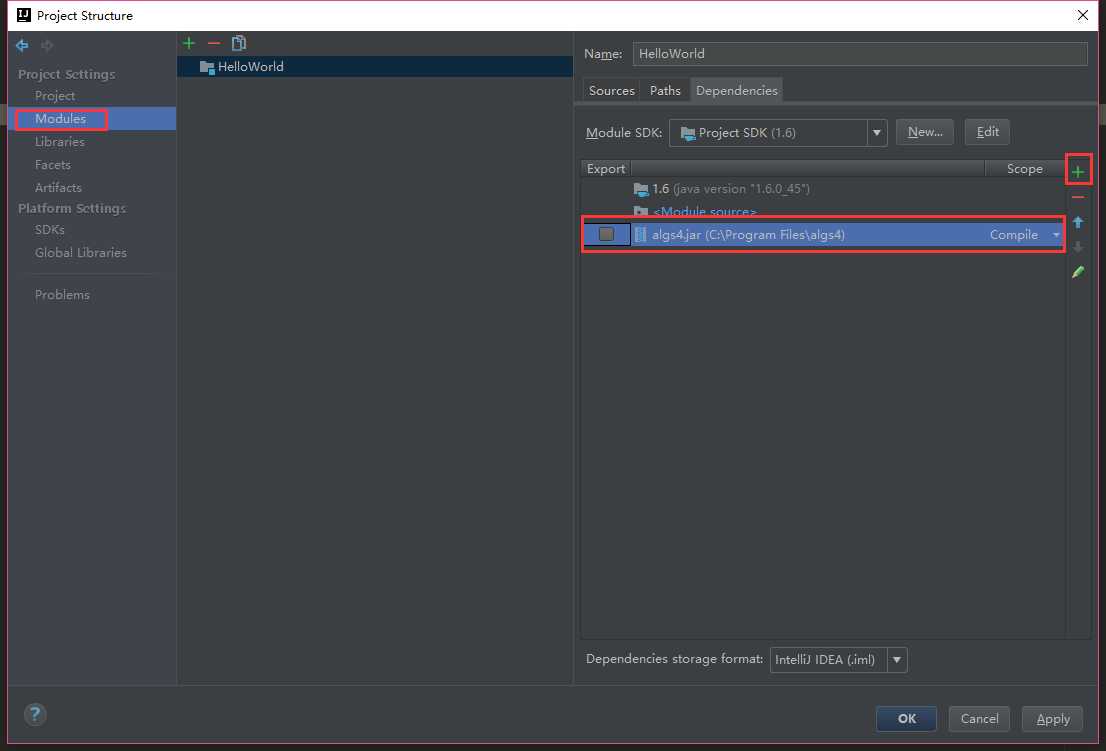Select HelloWorld module in the list
This screenshot has width=1106, height=751.
(x=375, y=67)
